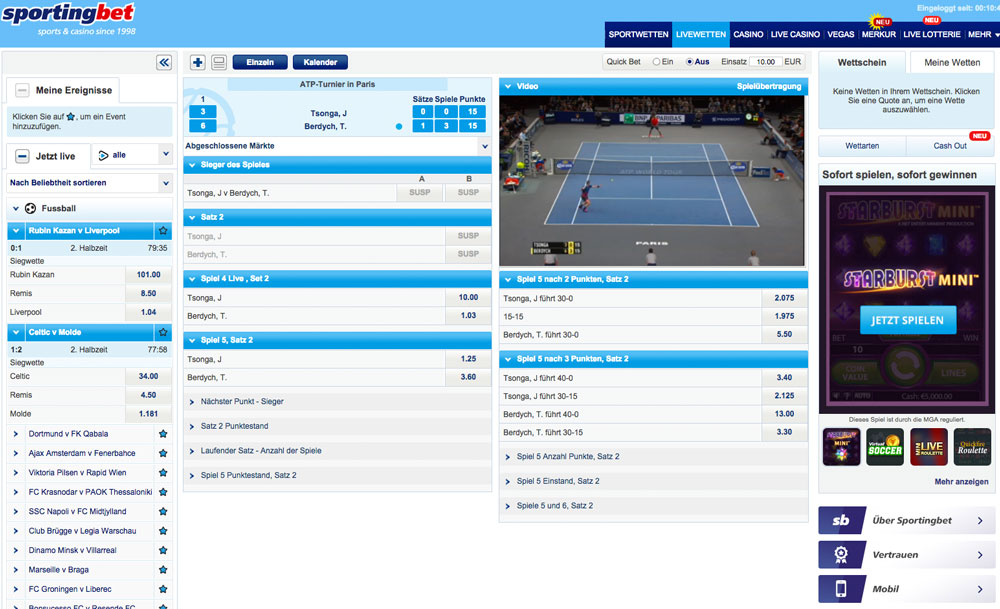
Task: Bet on Tsonga, J at 10.00 odds
Action: [468, 298]
